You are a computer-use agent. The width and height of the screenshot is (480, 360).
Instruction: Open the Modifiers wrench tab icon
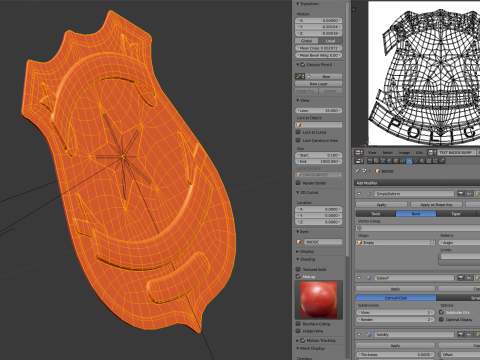tap(409, 161)
